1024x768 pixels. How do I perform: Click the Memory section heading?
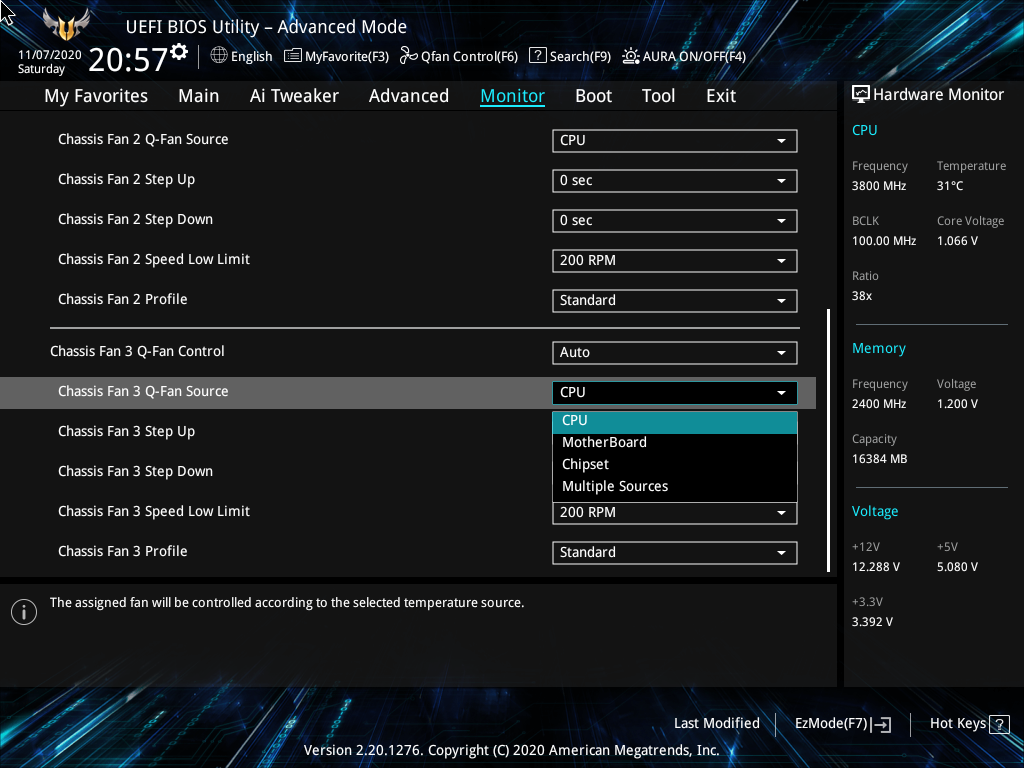(x=878, y=349)
